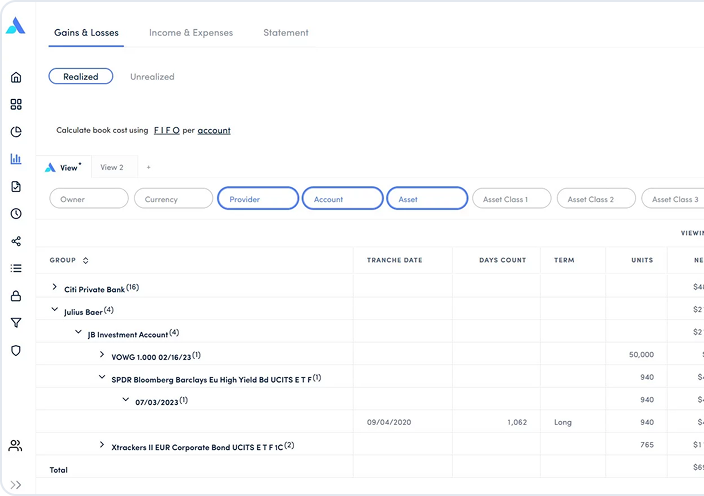The height and width of the screenshot is (496, 704).
Task: Click the Xtrackers II EUR Corporate Bond name
Action: tap(197, 448)
